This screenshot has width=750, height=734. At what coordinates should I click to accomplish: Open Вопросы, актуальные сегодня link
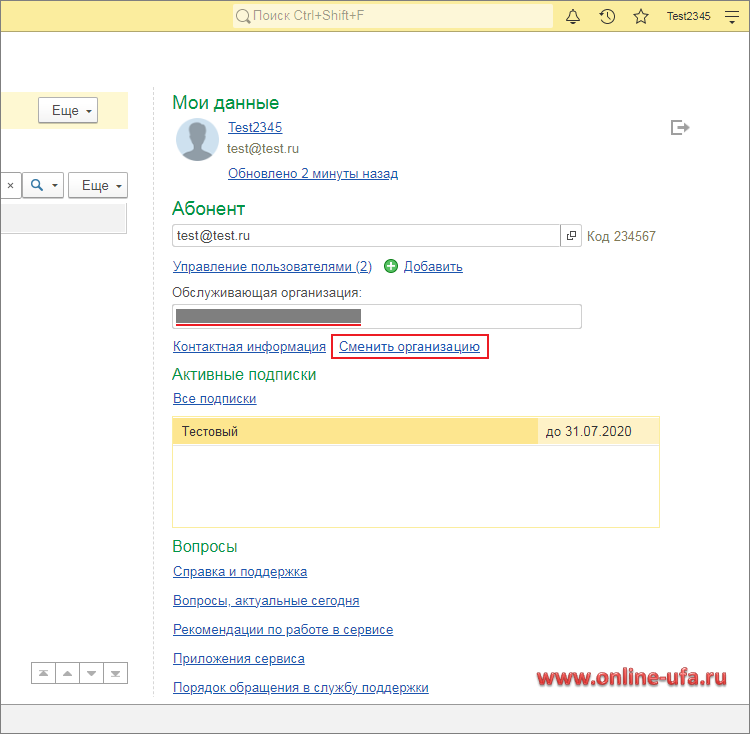click(266, 601)
